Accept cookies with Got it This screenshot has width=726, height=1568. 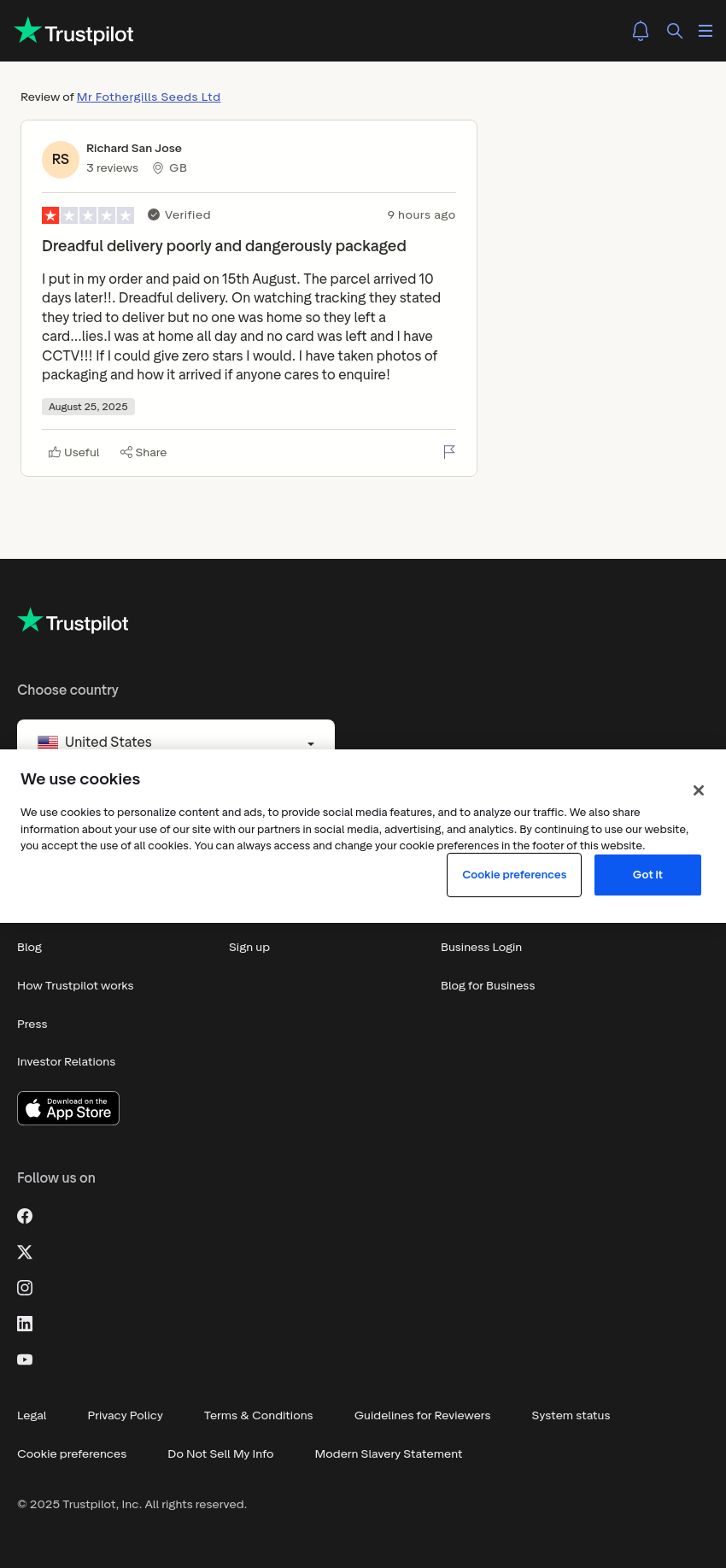click(647, 875)
